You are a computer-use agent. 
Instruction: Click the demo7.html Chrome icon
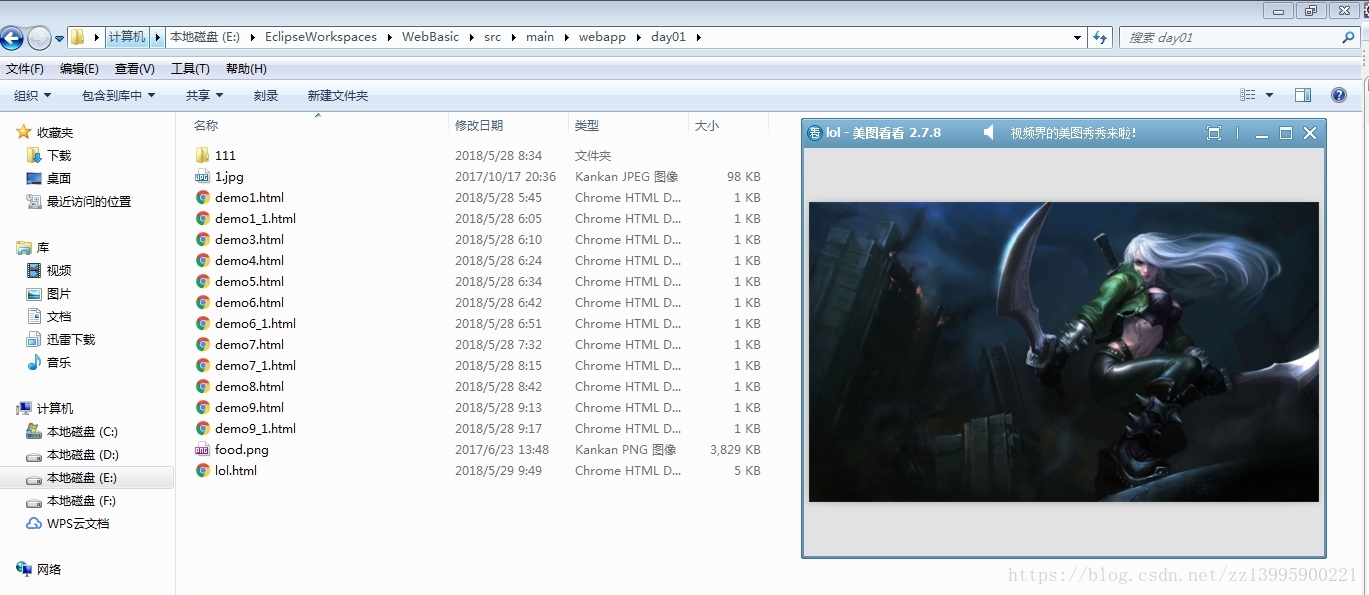[202, 344]
